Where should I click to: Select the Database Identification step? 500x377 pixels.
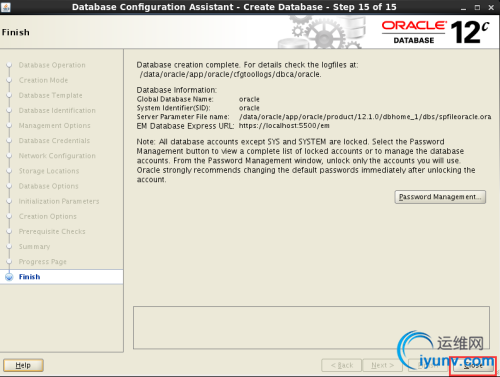coord(57,110)
